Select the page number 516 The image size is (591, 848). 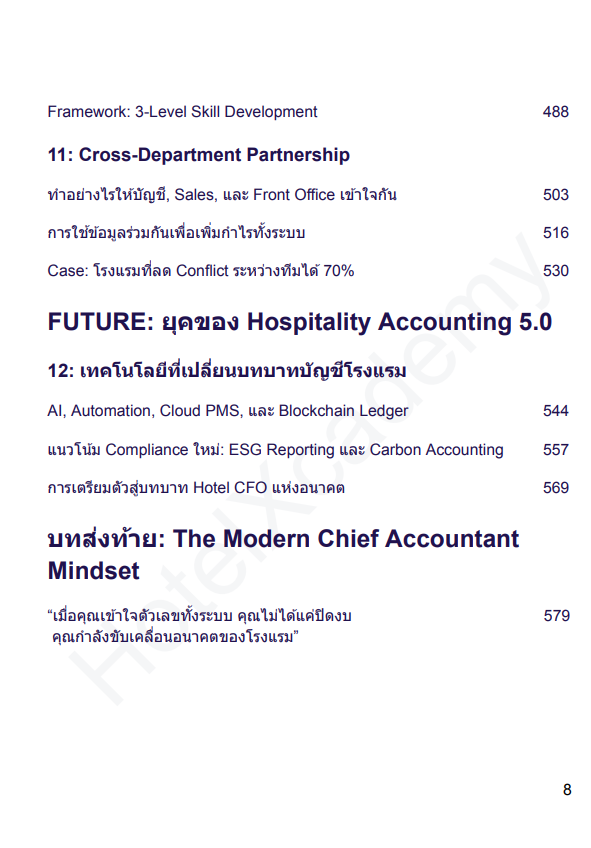[x=556, y=233]
